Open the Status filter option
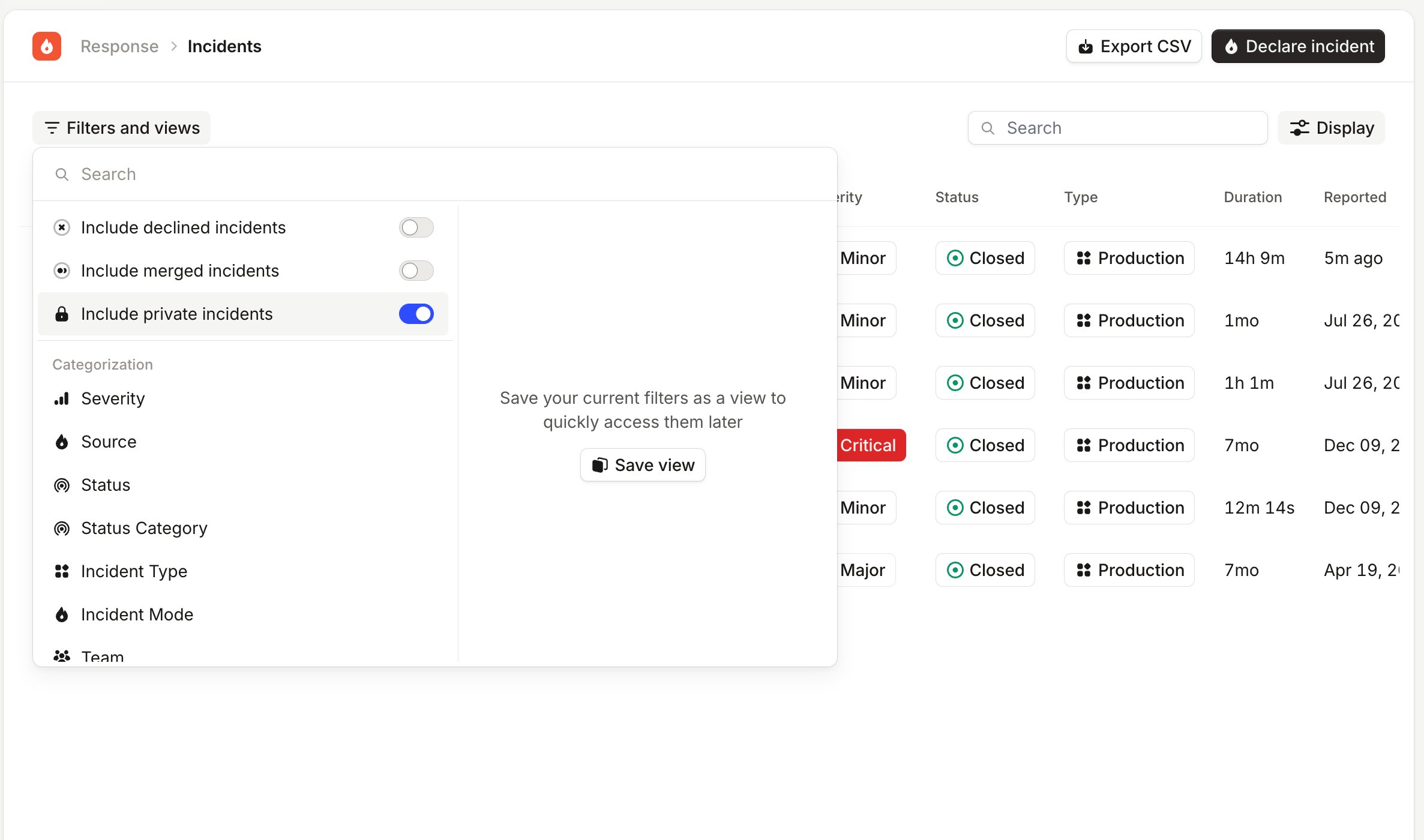1424x840 pixels. pyautogui.click(x=243, y=485)
